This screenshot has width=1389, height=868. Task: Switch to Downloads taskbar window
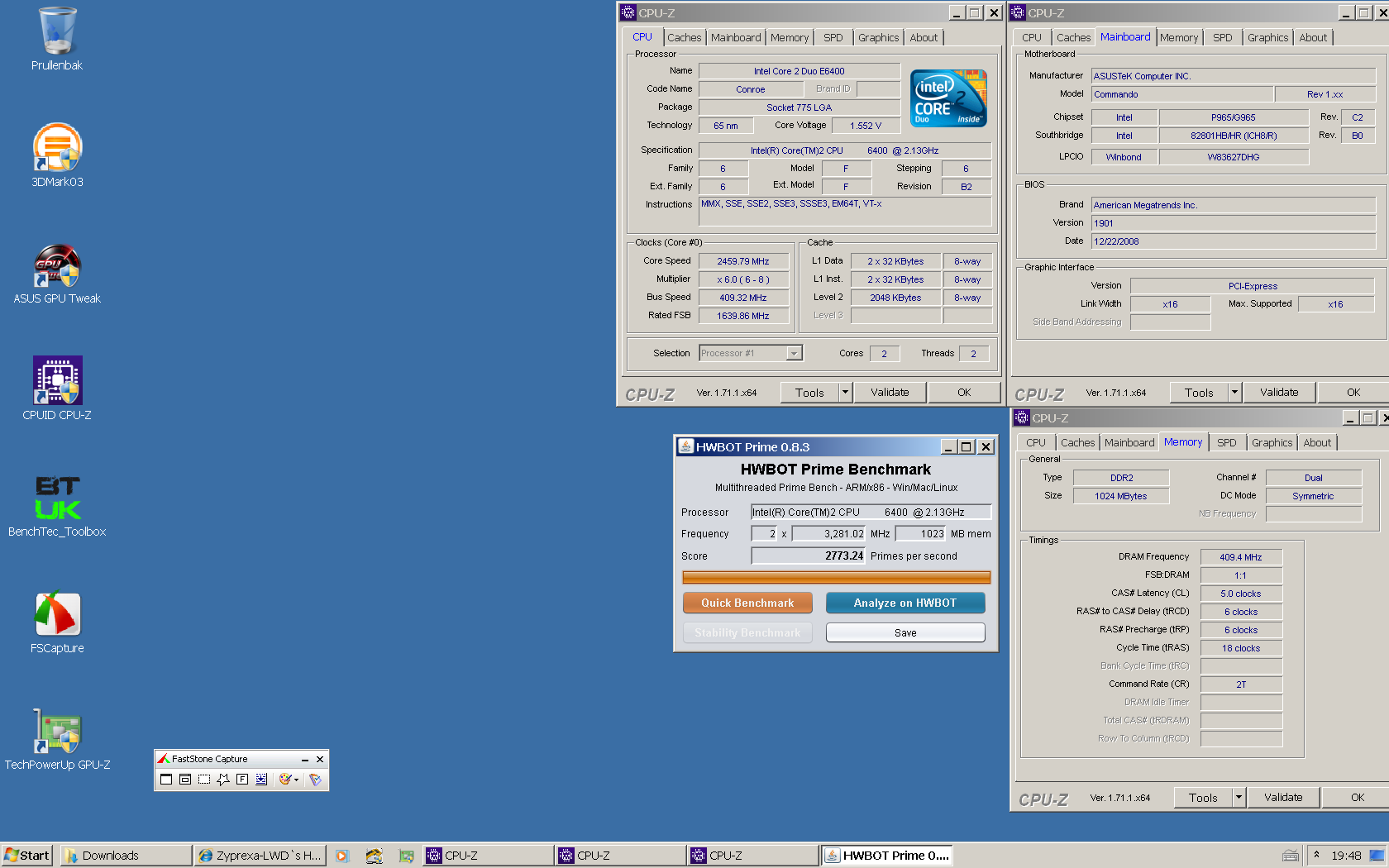(x=126, y=856)
